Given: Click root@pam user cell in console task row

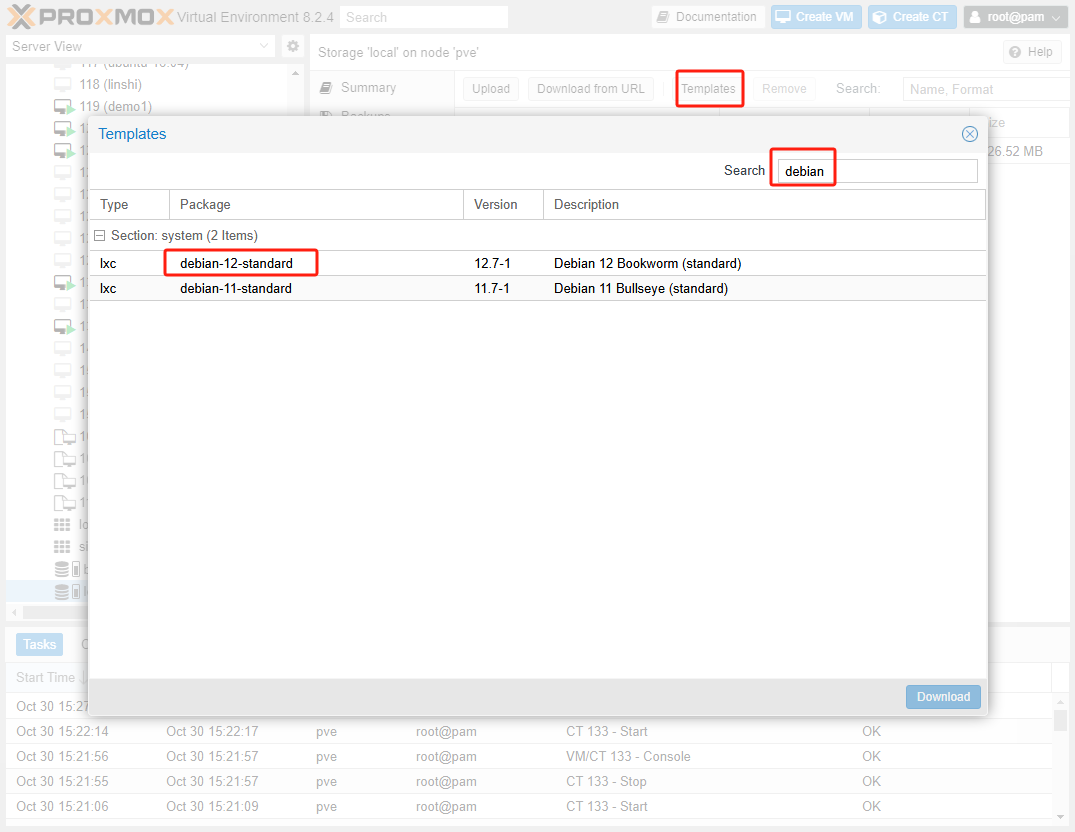Looking at the screenshot, I should [446, 756].
